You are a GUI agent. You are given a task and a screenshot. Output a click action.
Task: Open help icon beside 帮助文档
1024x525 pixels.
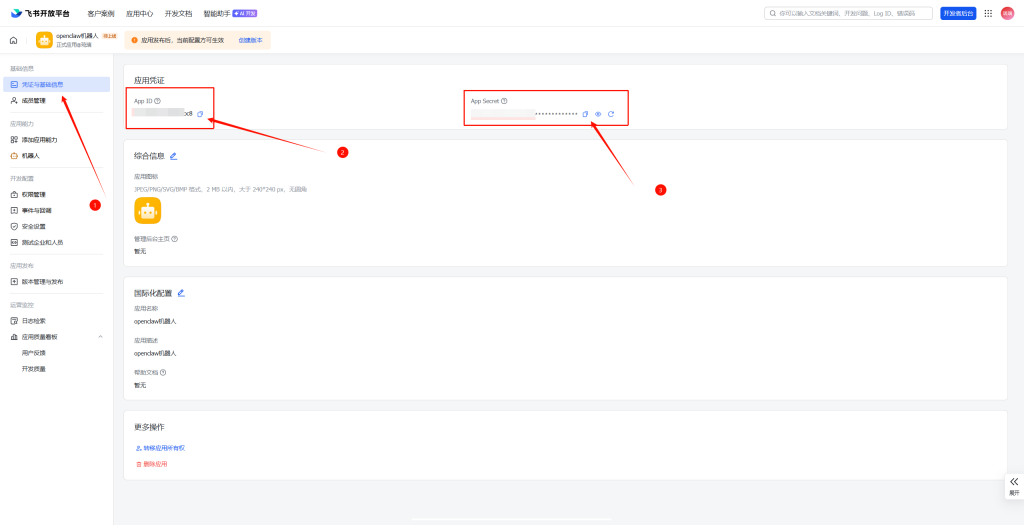point(163,373)
